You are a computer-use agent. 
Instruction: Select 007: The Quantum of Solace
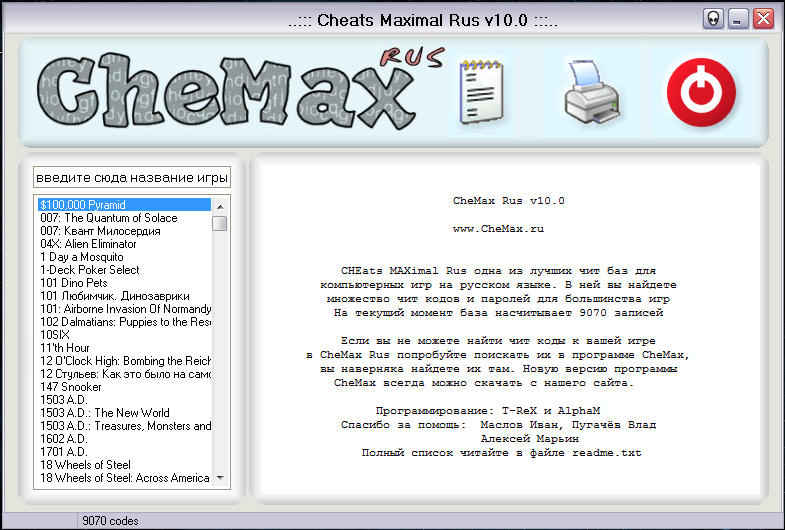click(x=109, y=218)
